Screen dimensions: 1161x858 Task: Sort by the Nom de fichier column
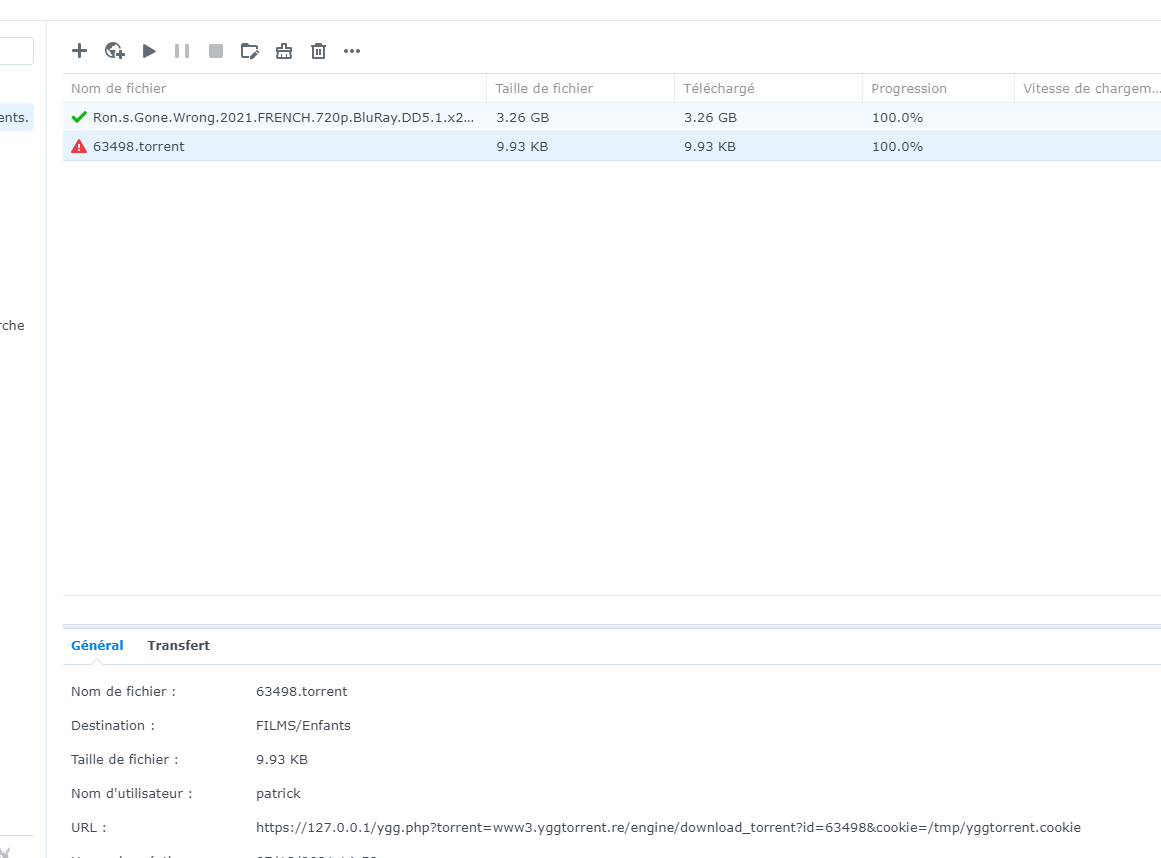coord(118,88)
